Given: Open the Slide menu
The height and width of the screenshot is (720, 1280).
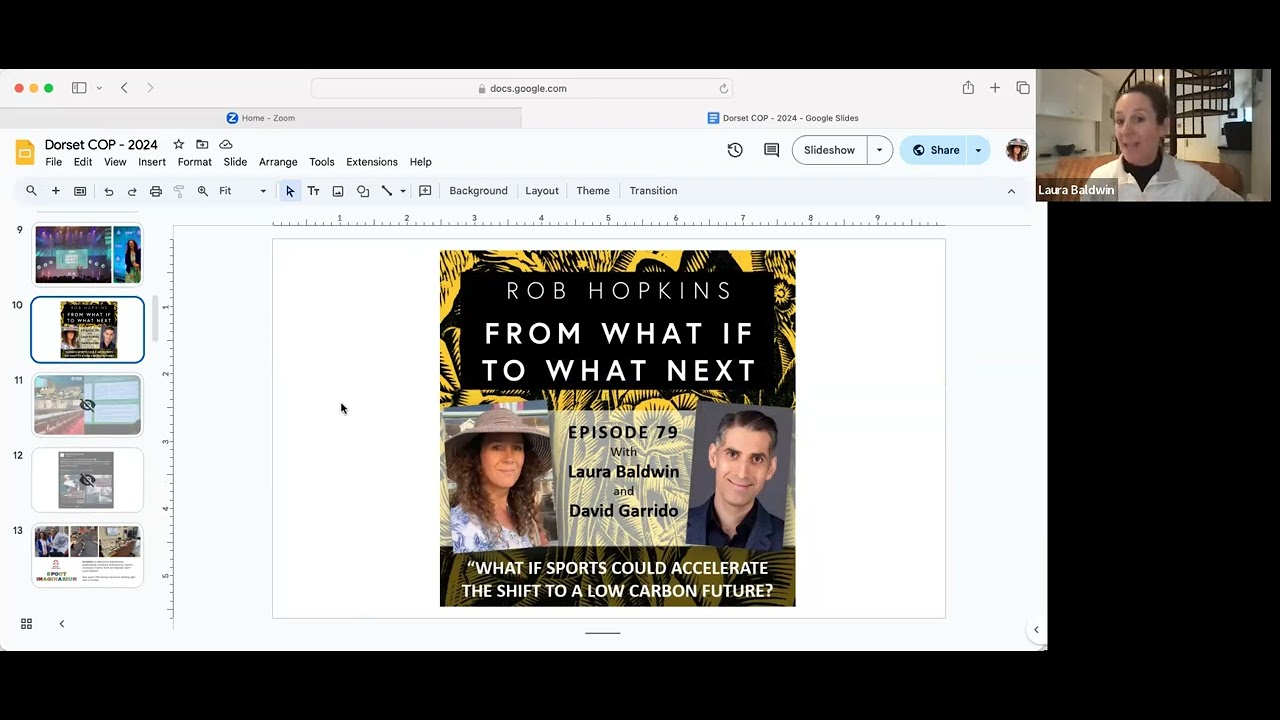Looking at the screenshot, I should coord(235,162).
